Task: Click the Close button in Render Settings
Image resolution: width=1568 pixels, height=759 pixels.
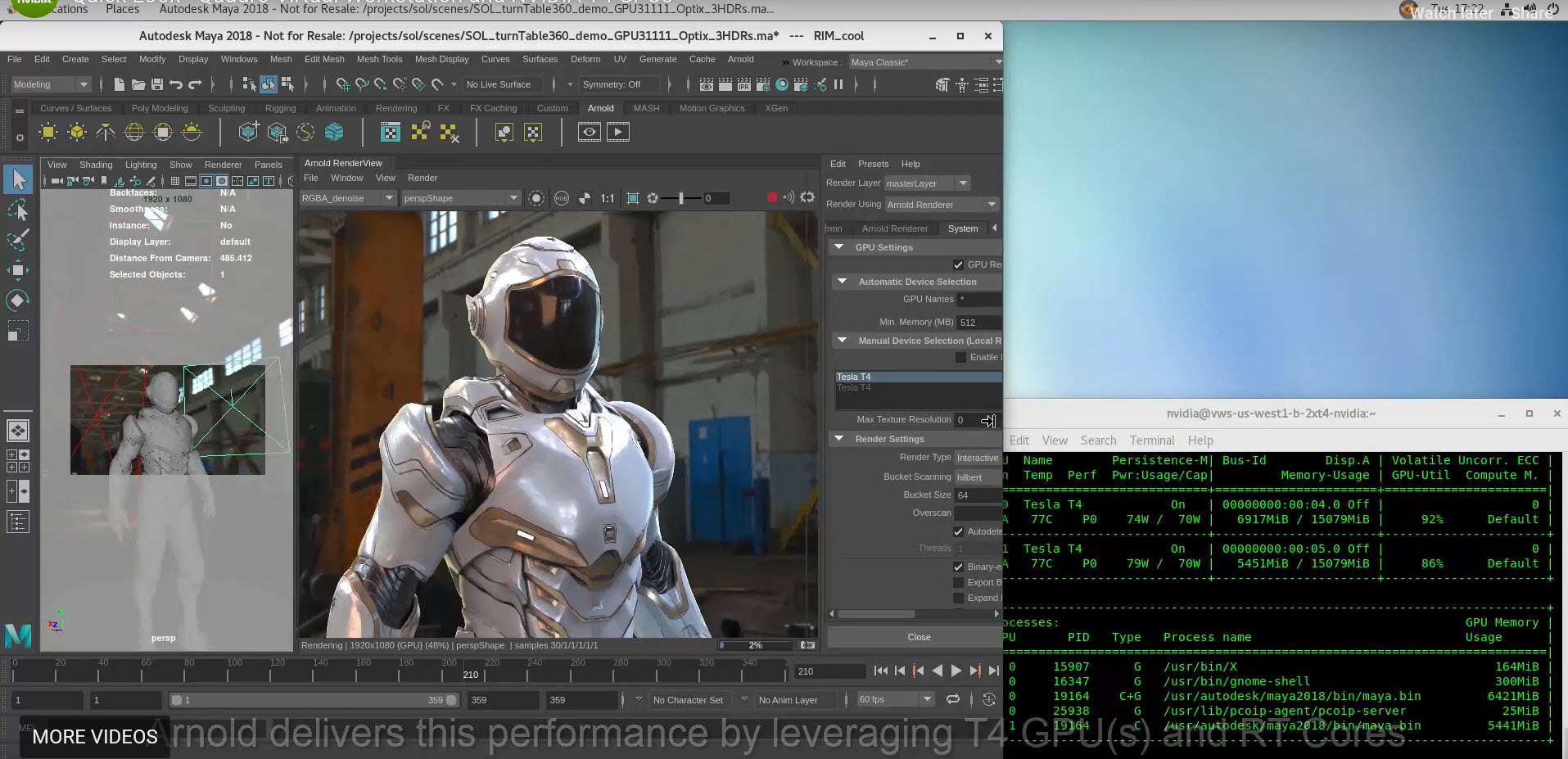Action: tap(918, 637)
